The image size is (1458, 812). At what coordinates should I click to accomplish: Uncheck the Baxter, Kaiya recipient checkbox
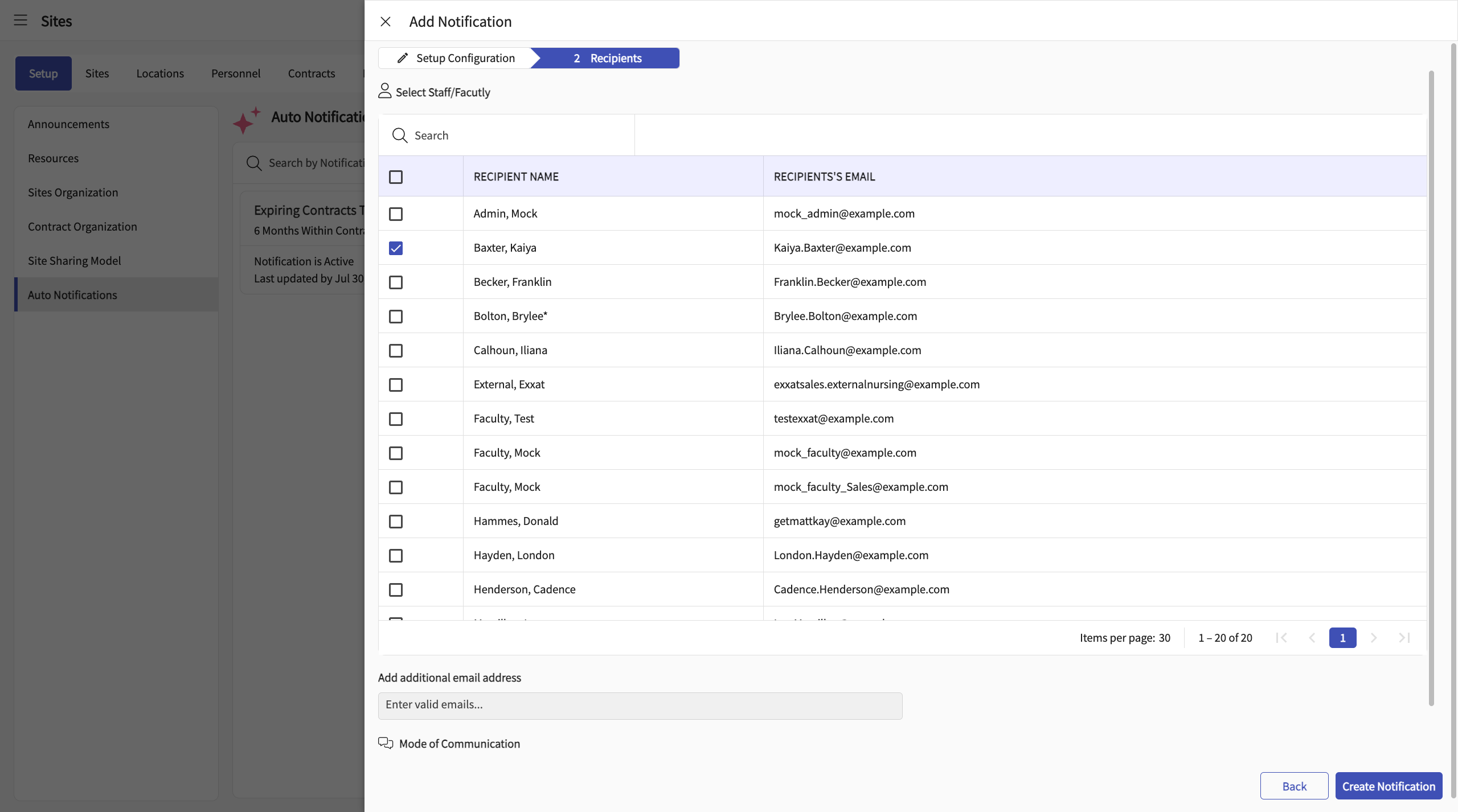[396, 248]
